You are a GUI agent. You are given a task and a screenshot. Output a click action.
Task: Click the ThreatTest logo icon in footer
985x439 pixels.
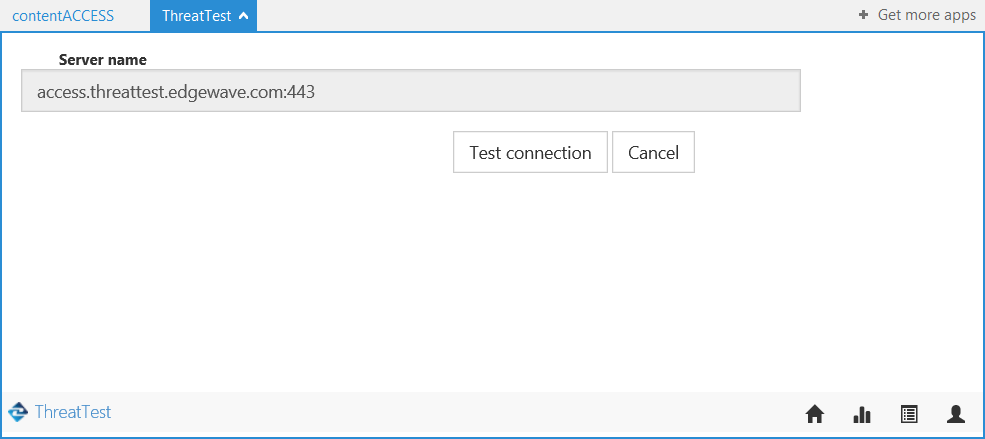pos(17,412)
